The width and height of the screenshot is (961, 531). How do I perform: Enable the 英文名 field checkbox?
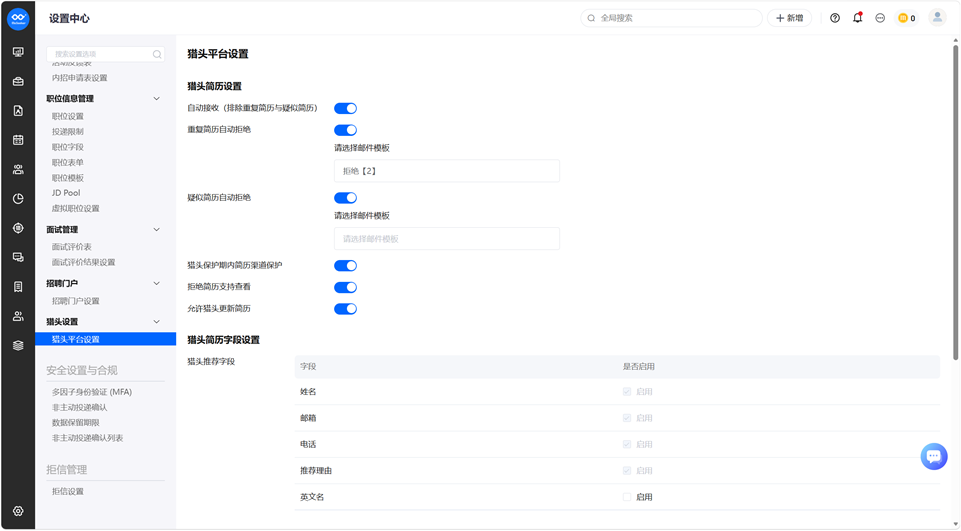(626, 497)
